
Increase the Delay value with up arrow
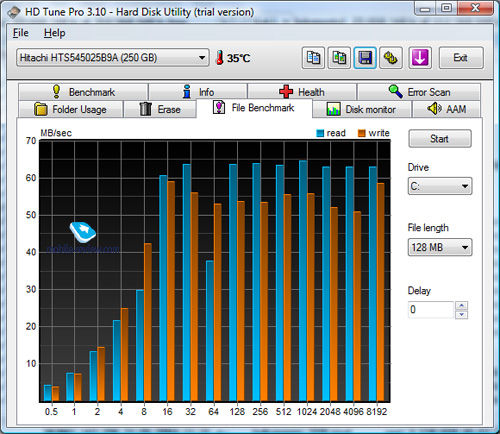(462, 305)
